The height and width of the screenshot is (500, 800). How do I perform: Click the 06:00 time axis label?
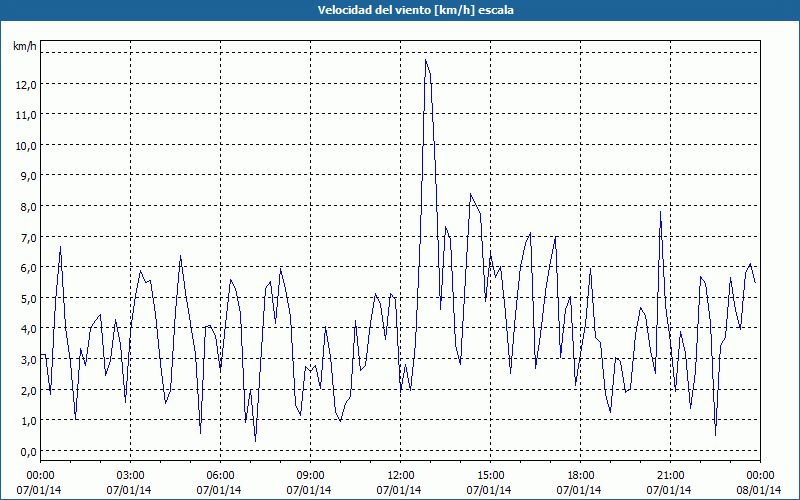coord(221,476)
